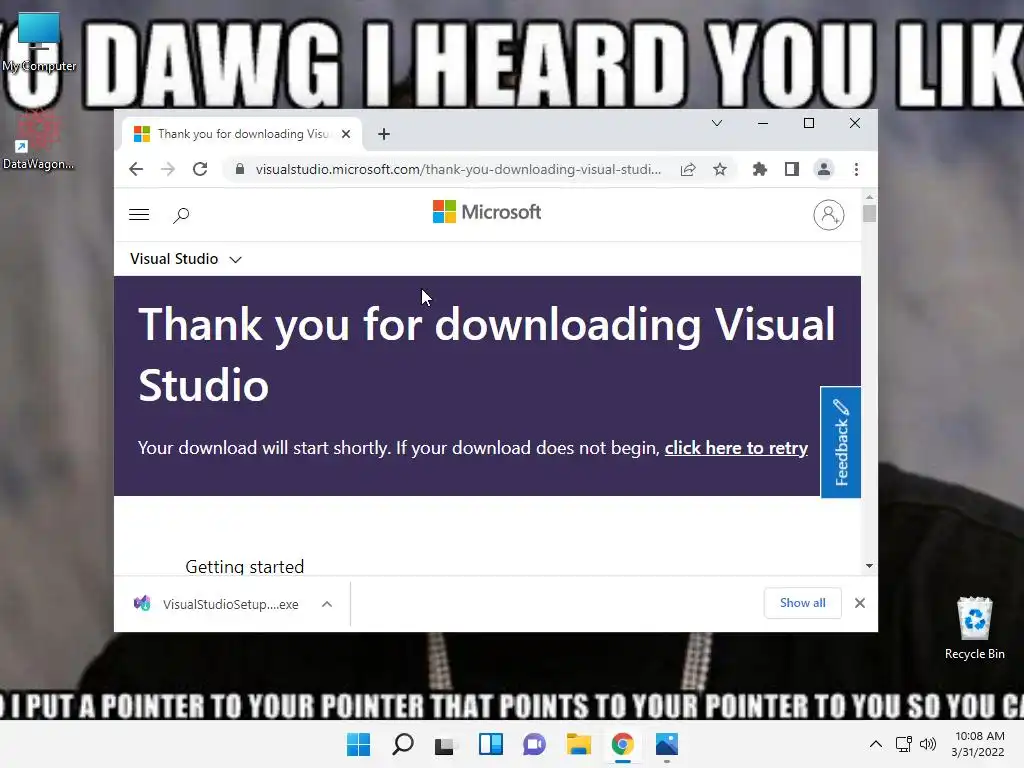Image resolution: width=1024 pixels, height=768 pixels.
Task: Click the address bar URL
Action: [x=458, y=170]
